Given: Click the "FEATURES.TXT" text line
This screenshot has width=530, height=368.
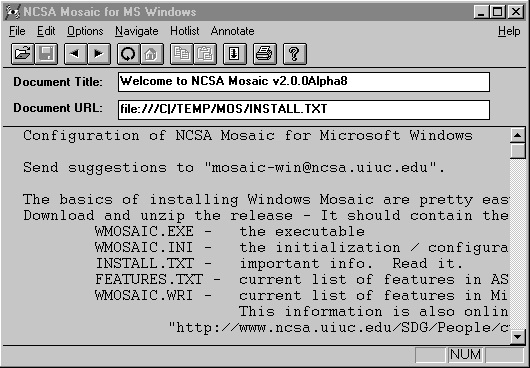Looking at the screenshot, I should point(149,280).
